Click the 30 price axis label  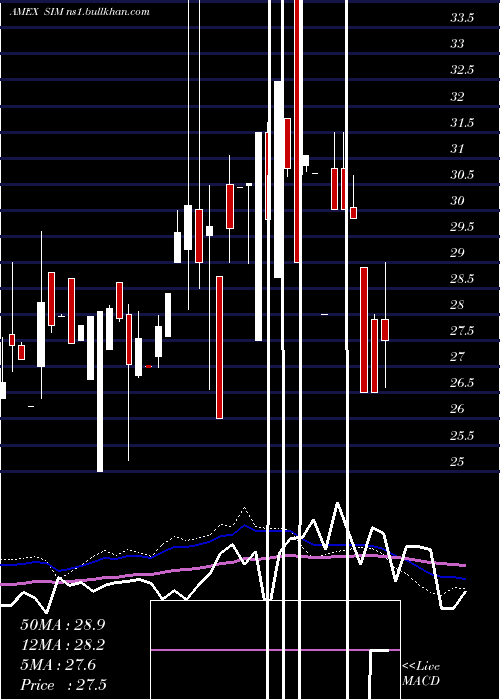point(457,200)
